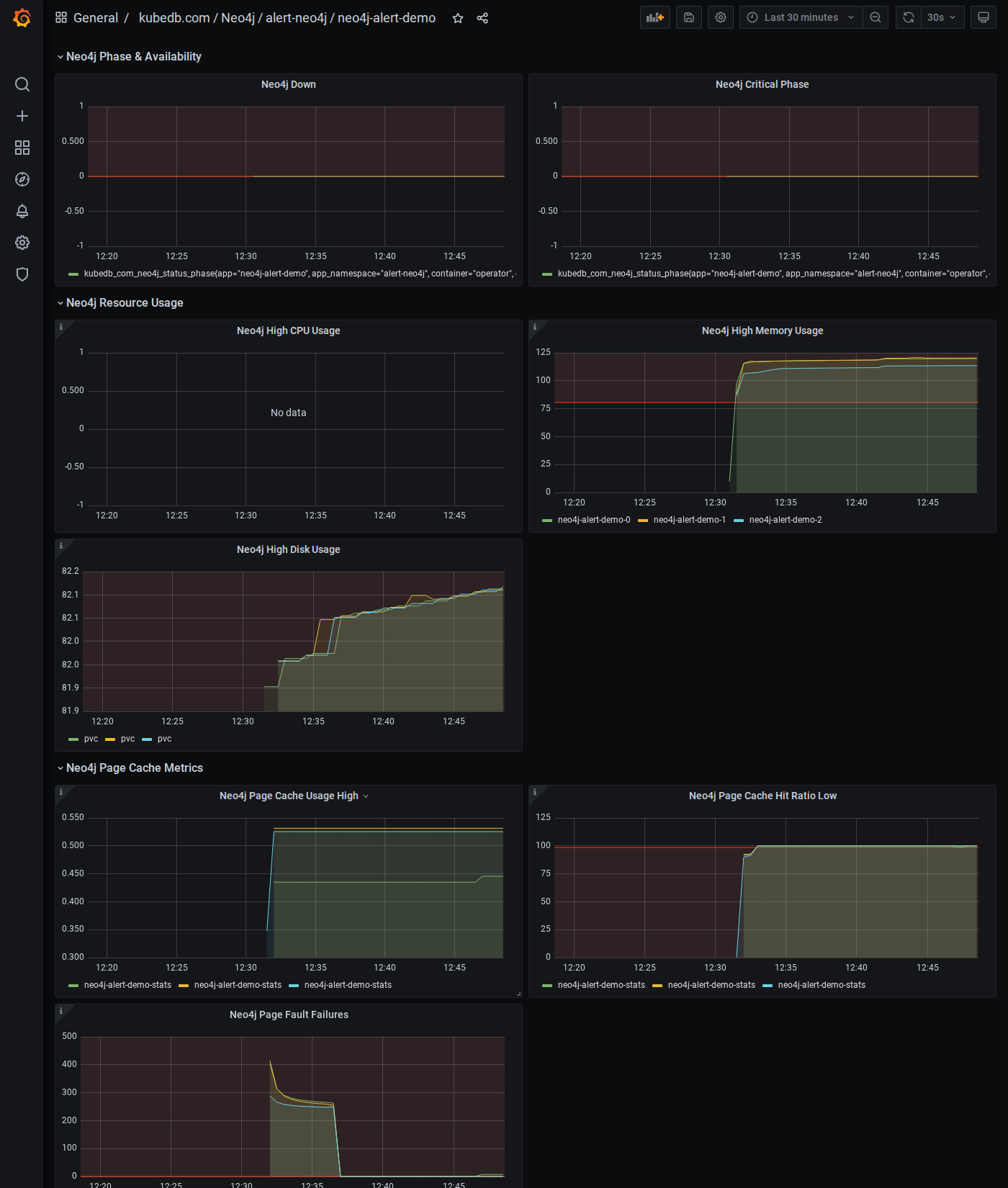Toggle green neo4j-alert-demo-stats in Cache Usage legend

pos(127,985)
